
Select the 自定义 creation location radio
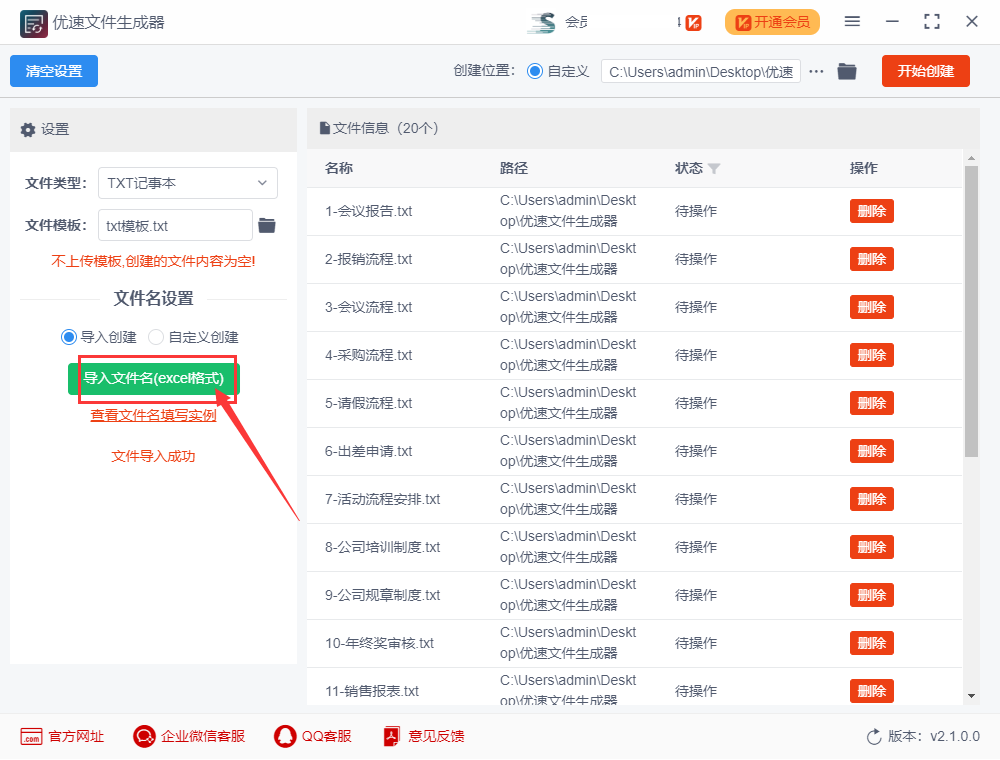pyautogui.click(x=537, y=71)
